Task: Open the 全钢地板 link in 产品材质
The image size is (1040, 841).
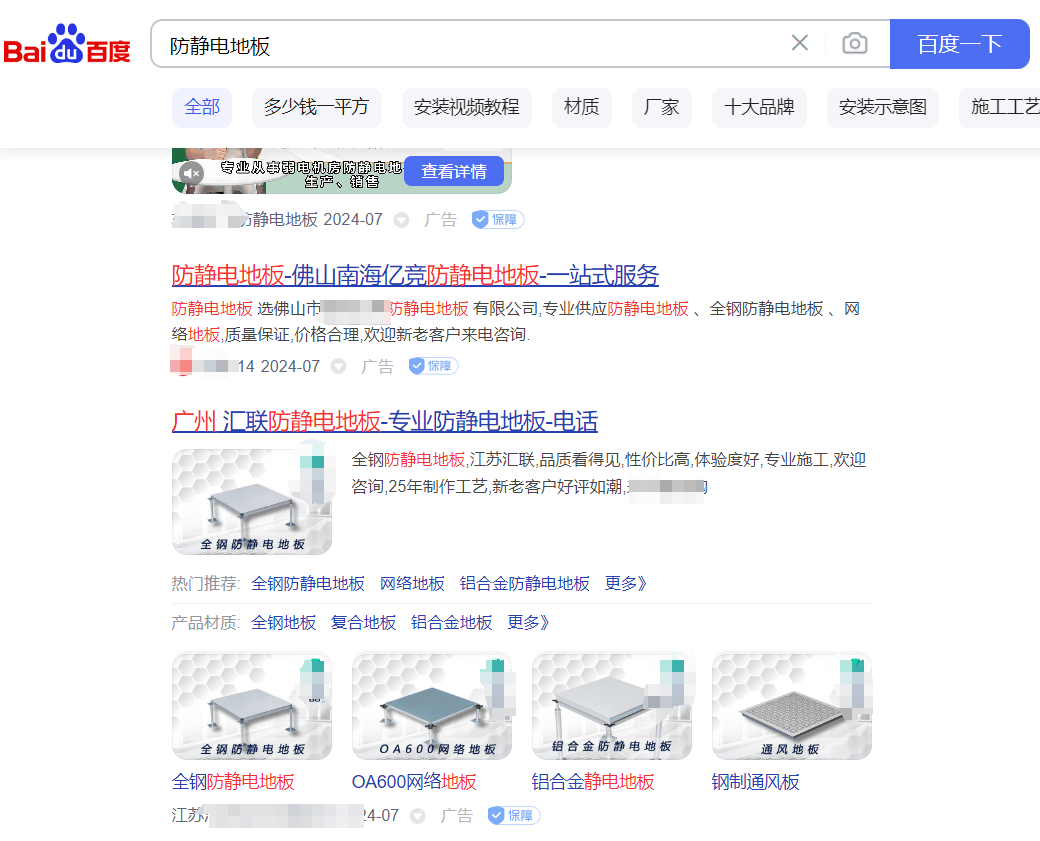Action: [283, 623]
